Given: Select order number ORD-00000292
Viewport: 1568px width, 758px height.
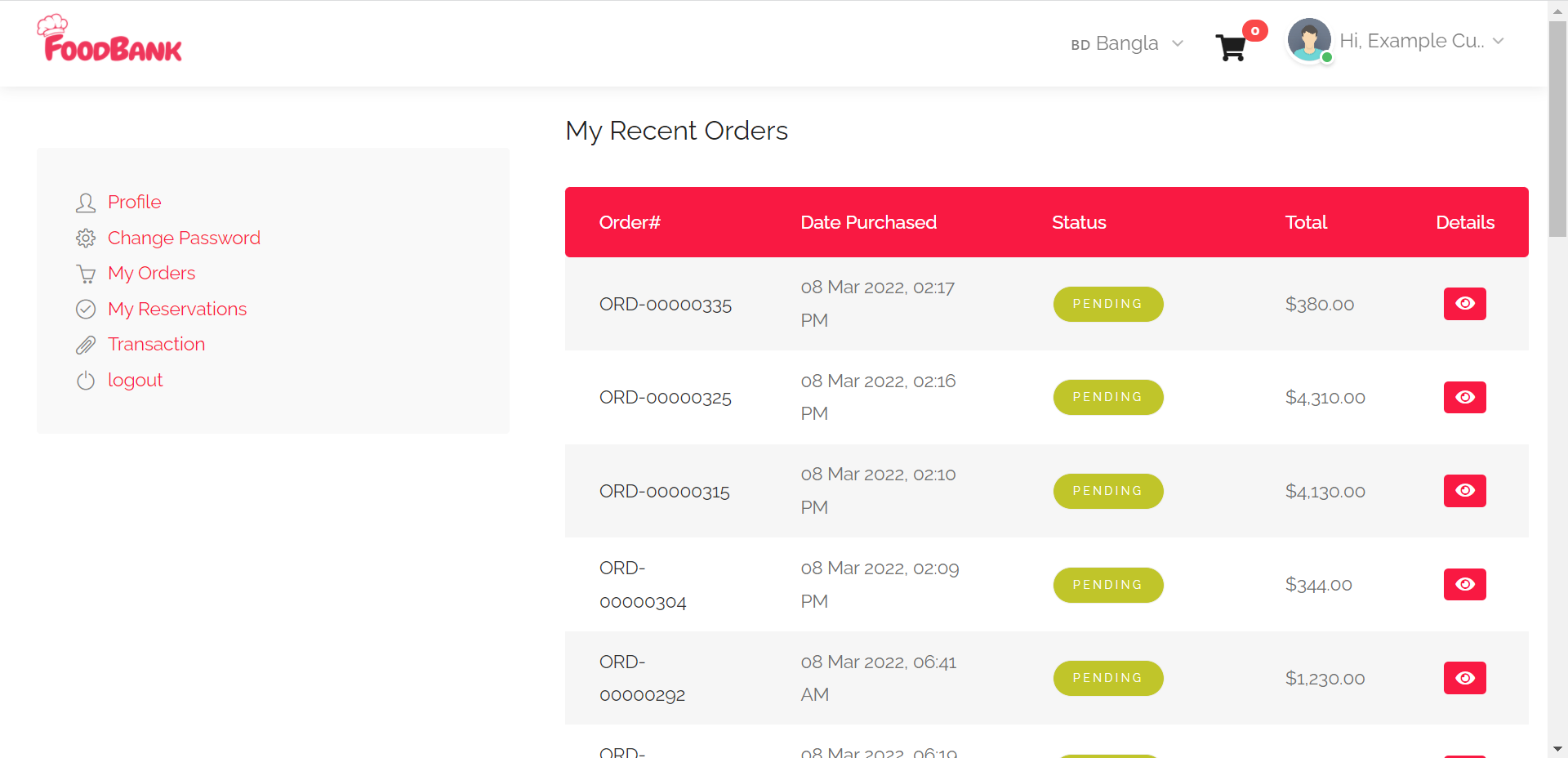Looking at the screenshot, I should (x=643, y=678).
